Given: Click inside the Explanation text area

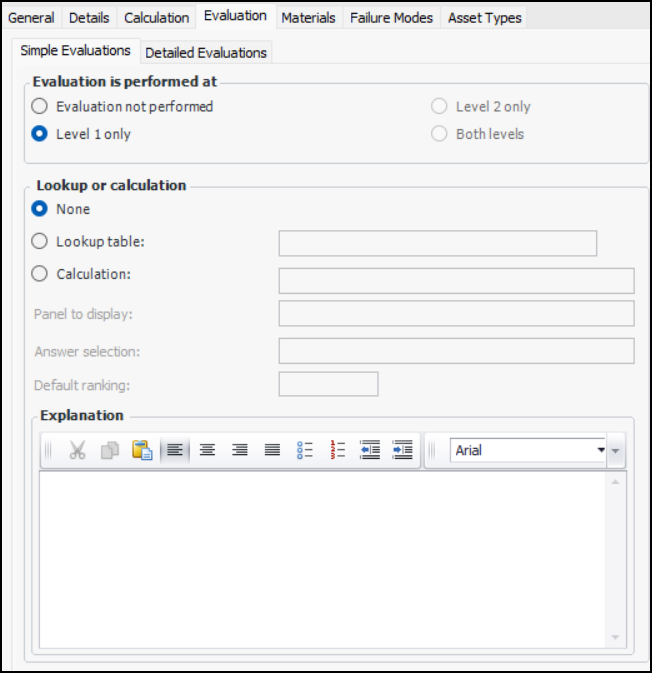Looking at the screenshot, I should point(322,560).
